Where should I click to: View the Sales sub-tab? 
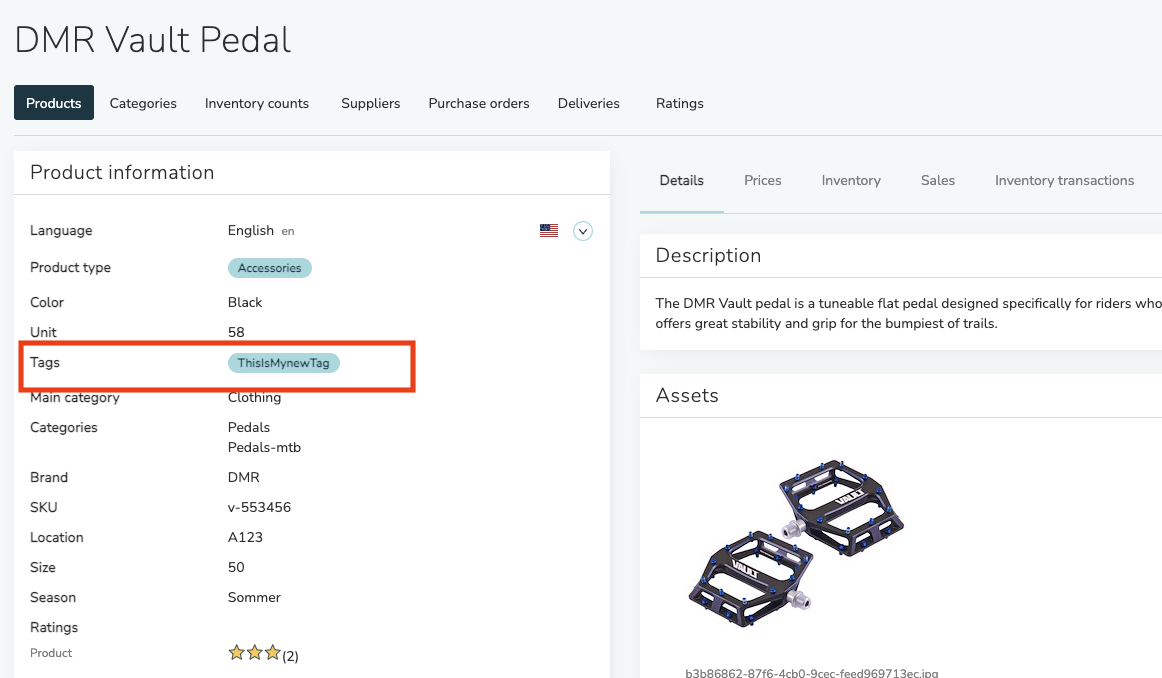(x=938, y=180)
